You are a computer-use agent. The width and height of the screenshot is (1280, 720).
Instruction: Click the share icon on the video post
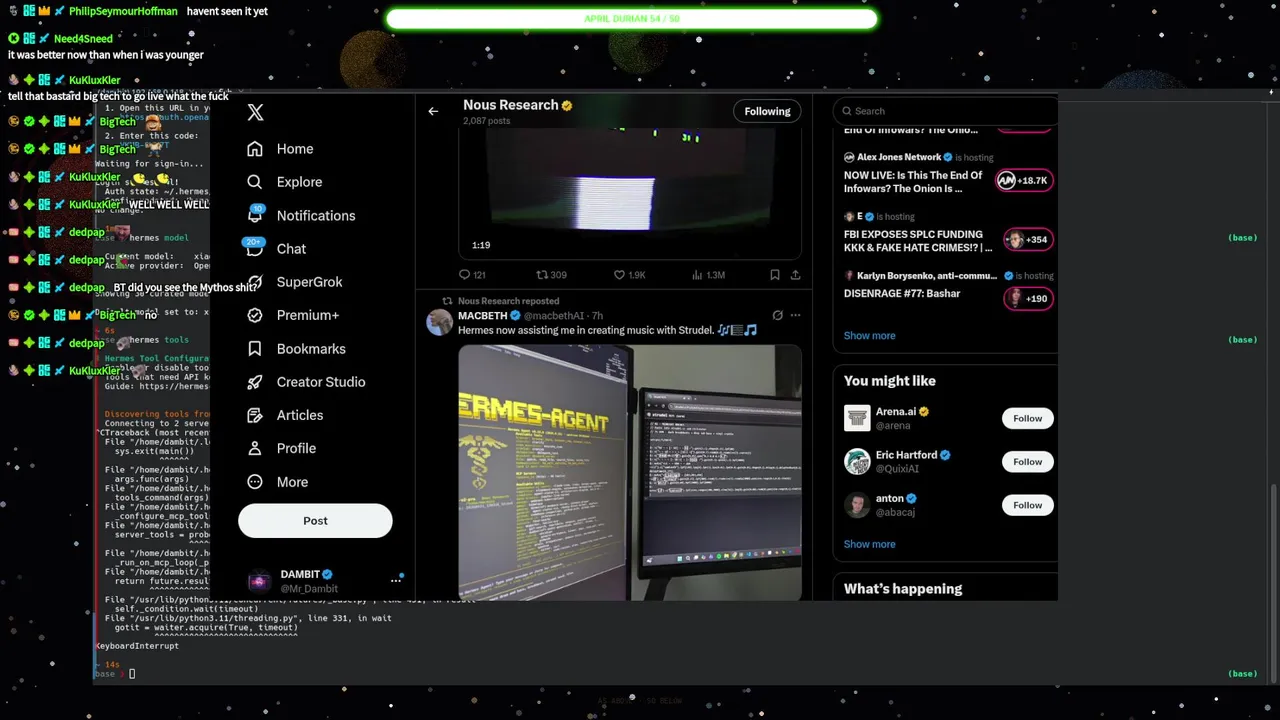[795, 275]
